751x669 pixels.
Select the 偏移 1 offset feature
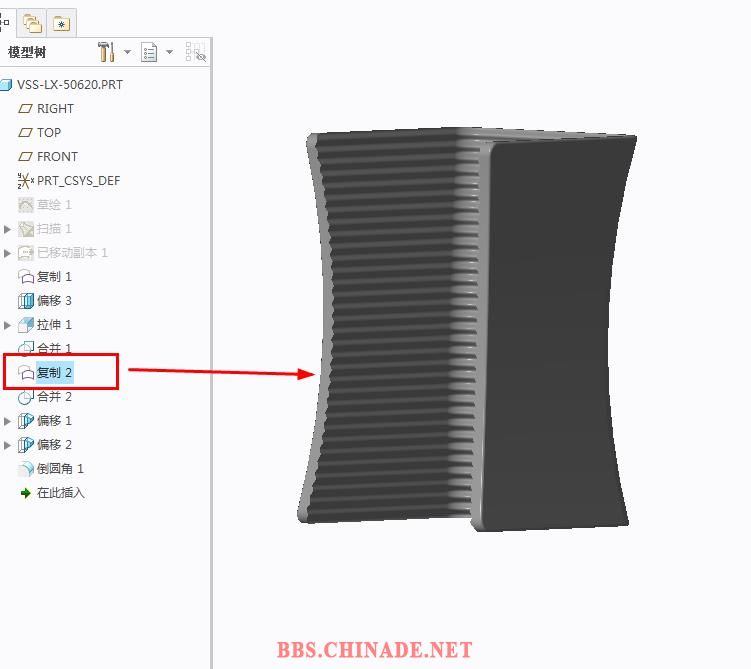pos(54,420)
